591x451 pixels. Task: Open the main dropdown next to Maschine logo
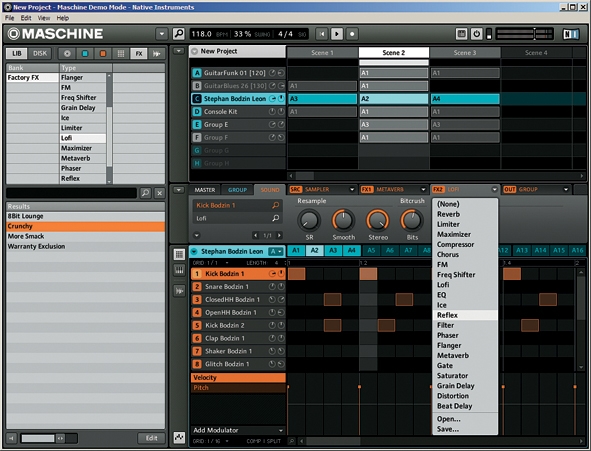coord(162,34)
